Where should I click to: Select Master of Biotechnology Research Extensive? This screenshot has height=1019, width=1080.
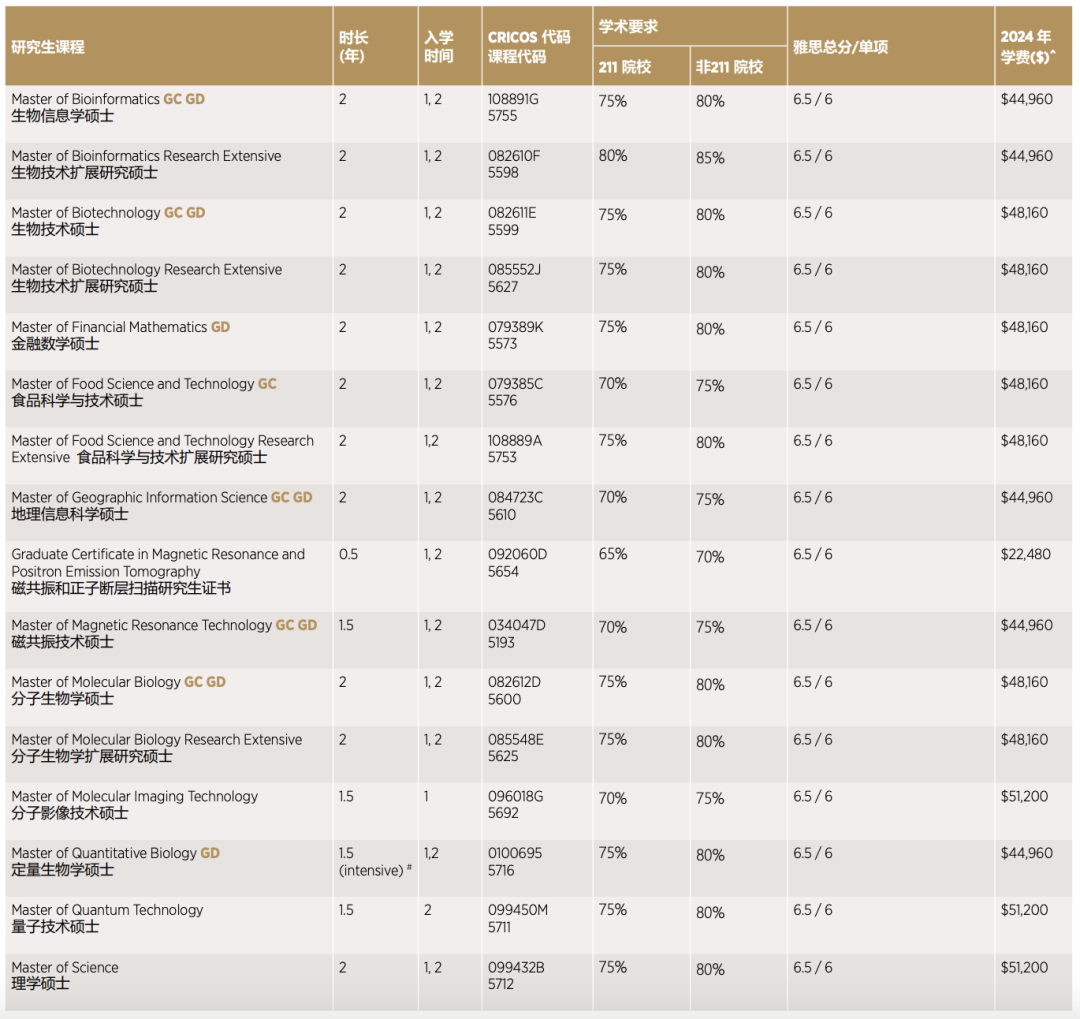point(147,270)
